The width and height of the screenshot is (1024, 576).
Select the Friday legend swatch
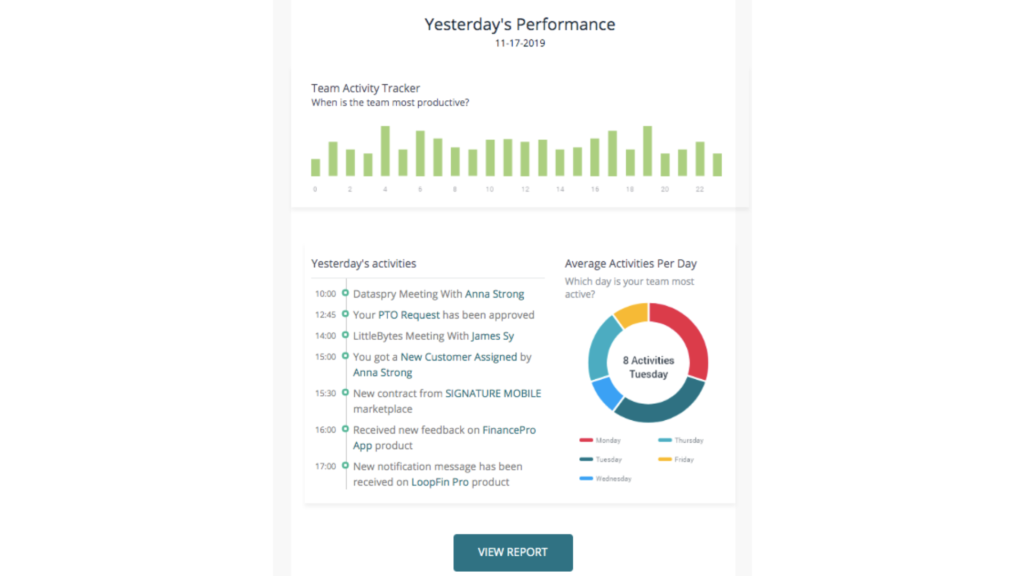click(665, 459)
